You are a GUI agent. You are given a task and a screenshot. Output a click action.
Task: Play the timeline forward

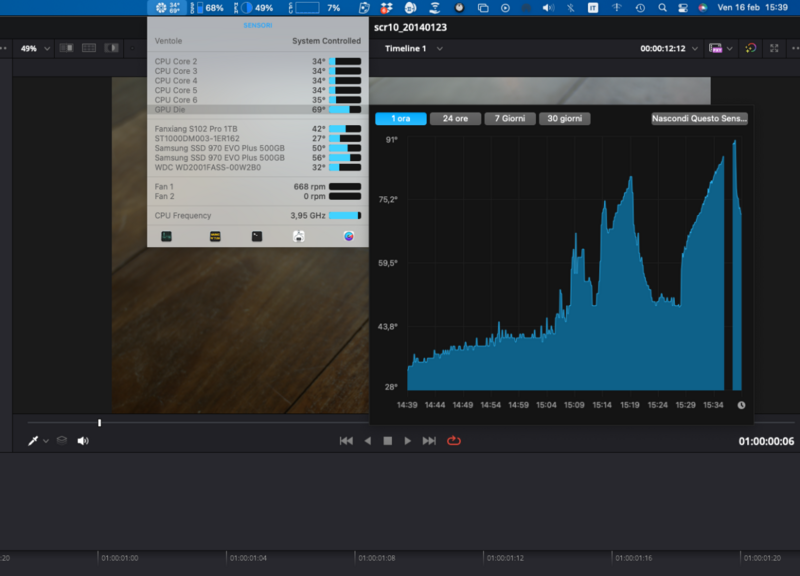click(x=408, y=441)
